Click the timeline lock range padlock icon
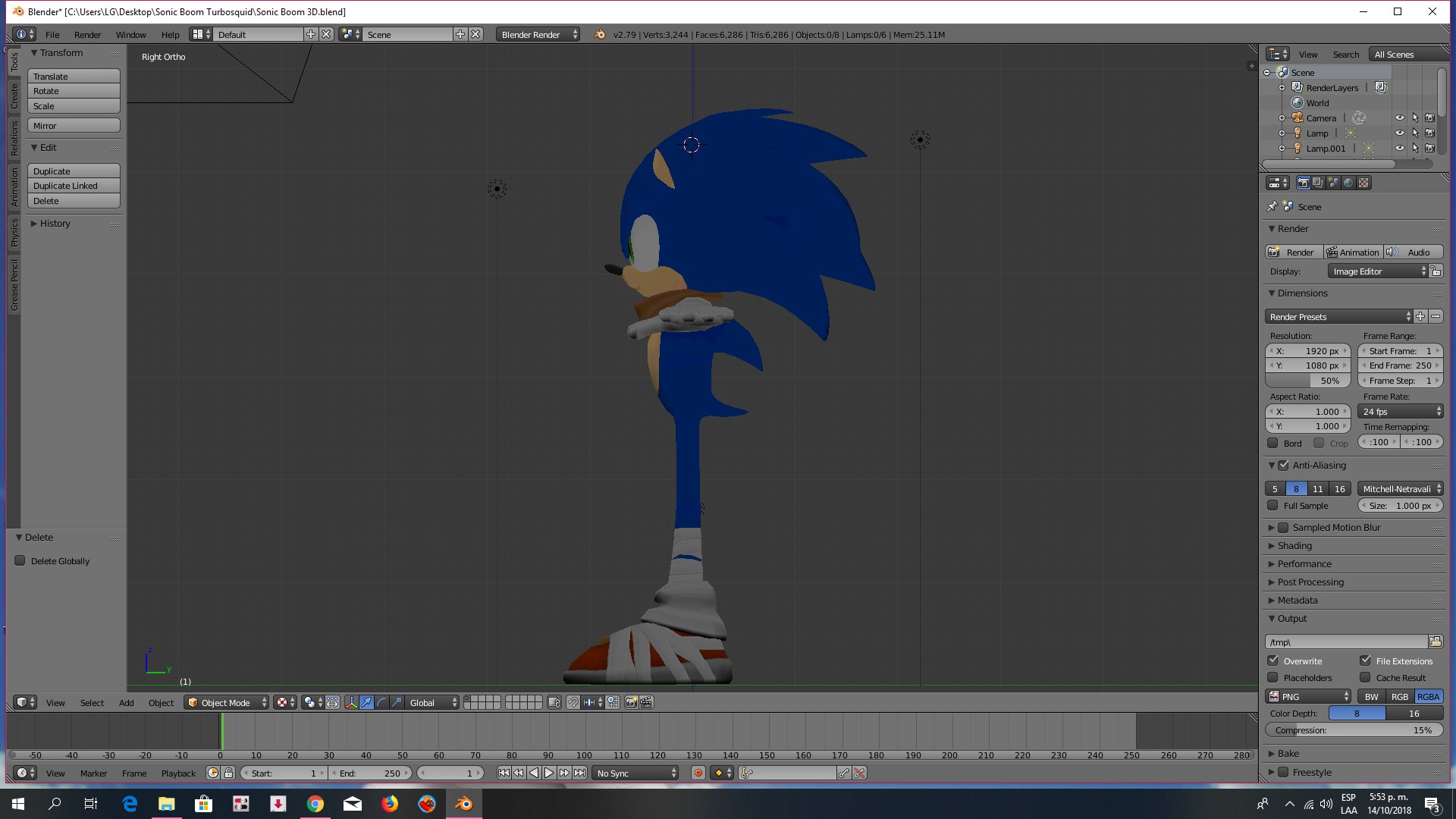 [228, 773]
